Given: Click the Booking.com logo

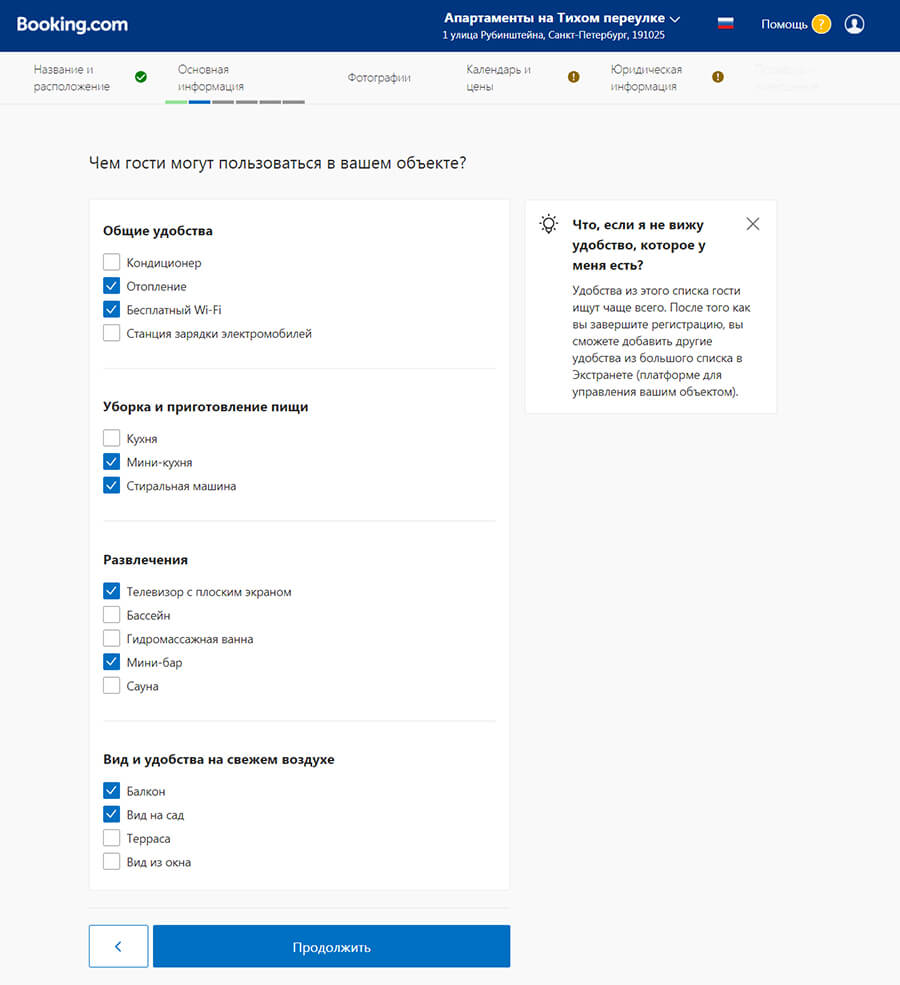Looking at the screenshot, I should pyautogui.click(x=72, y=24).
